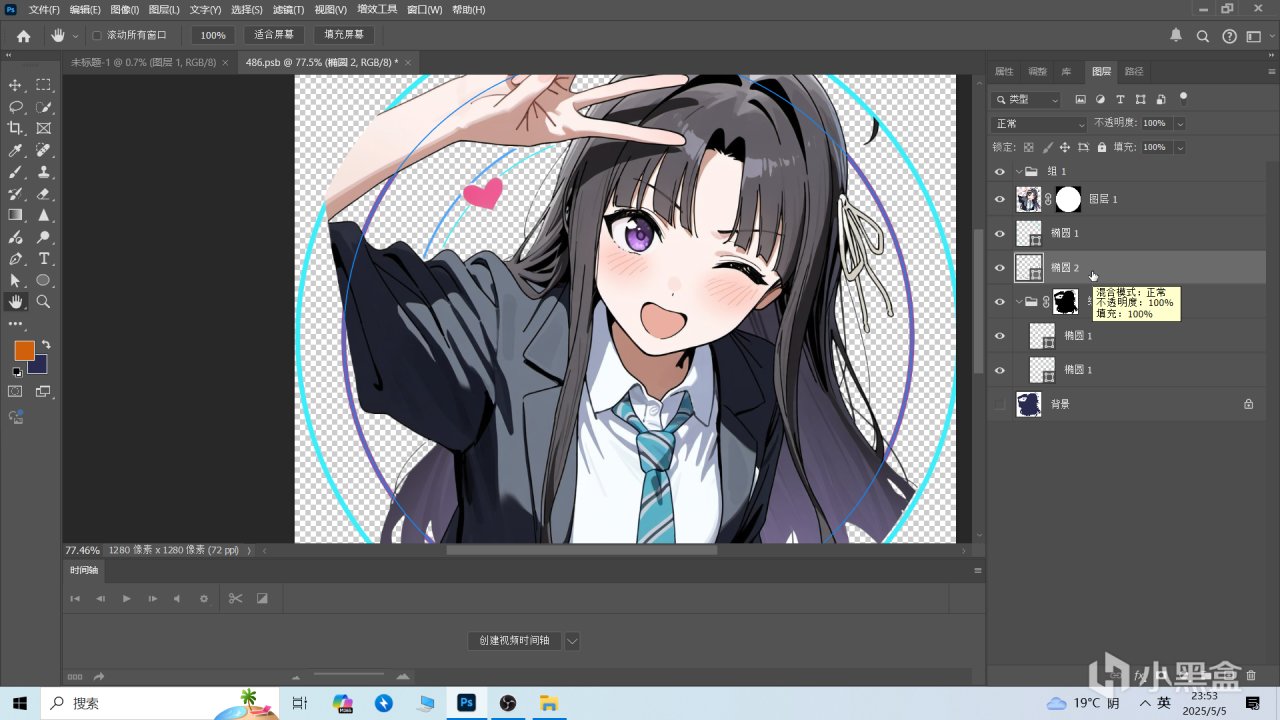Open the Hand tool preset dropdown

pyautogui.click(x=75, y=36)
